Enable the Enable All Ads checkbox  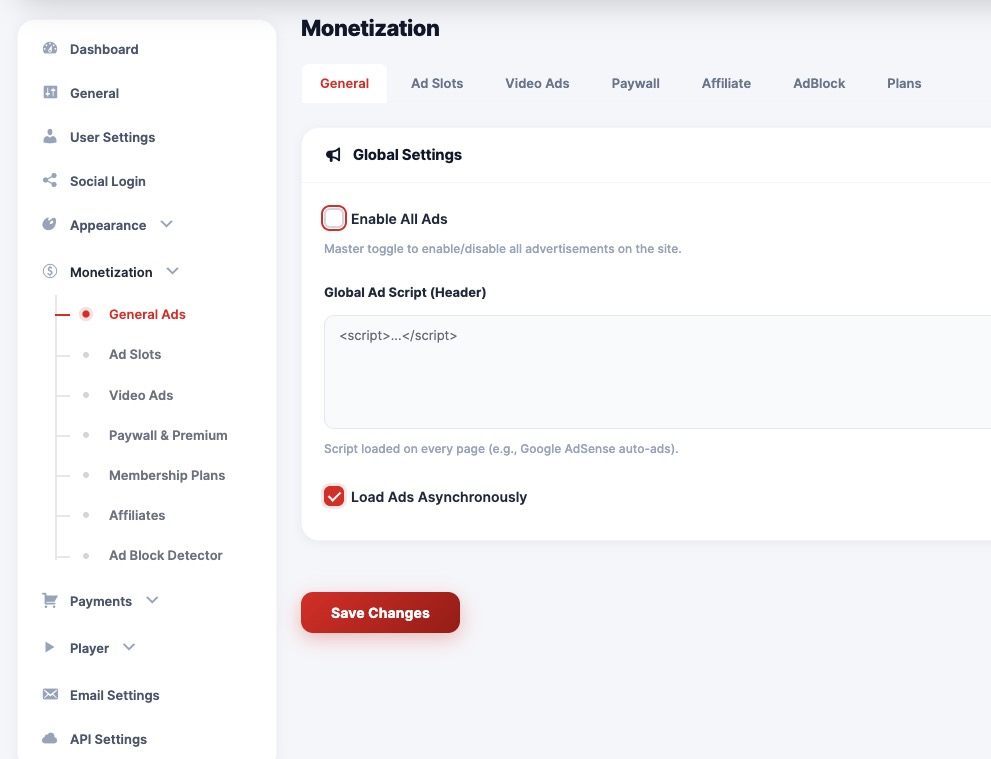[x=334, y=218]
